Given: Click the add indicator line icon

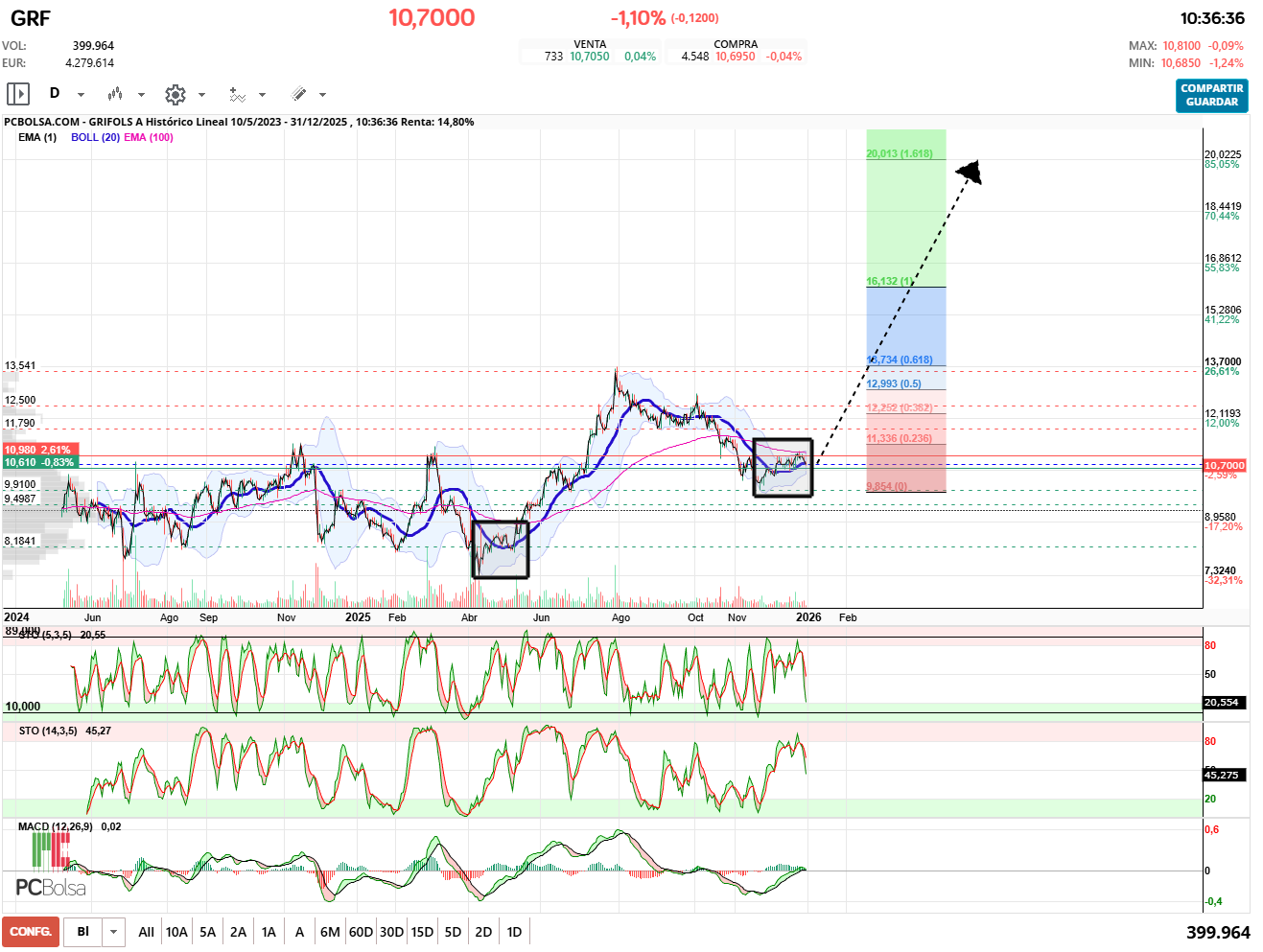Looking at the screenshot, I should (237, 94).
